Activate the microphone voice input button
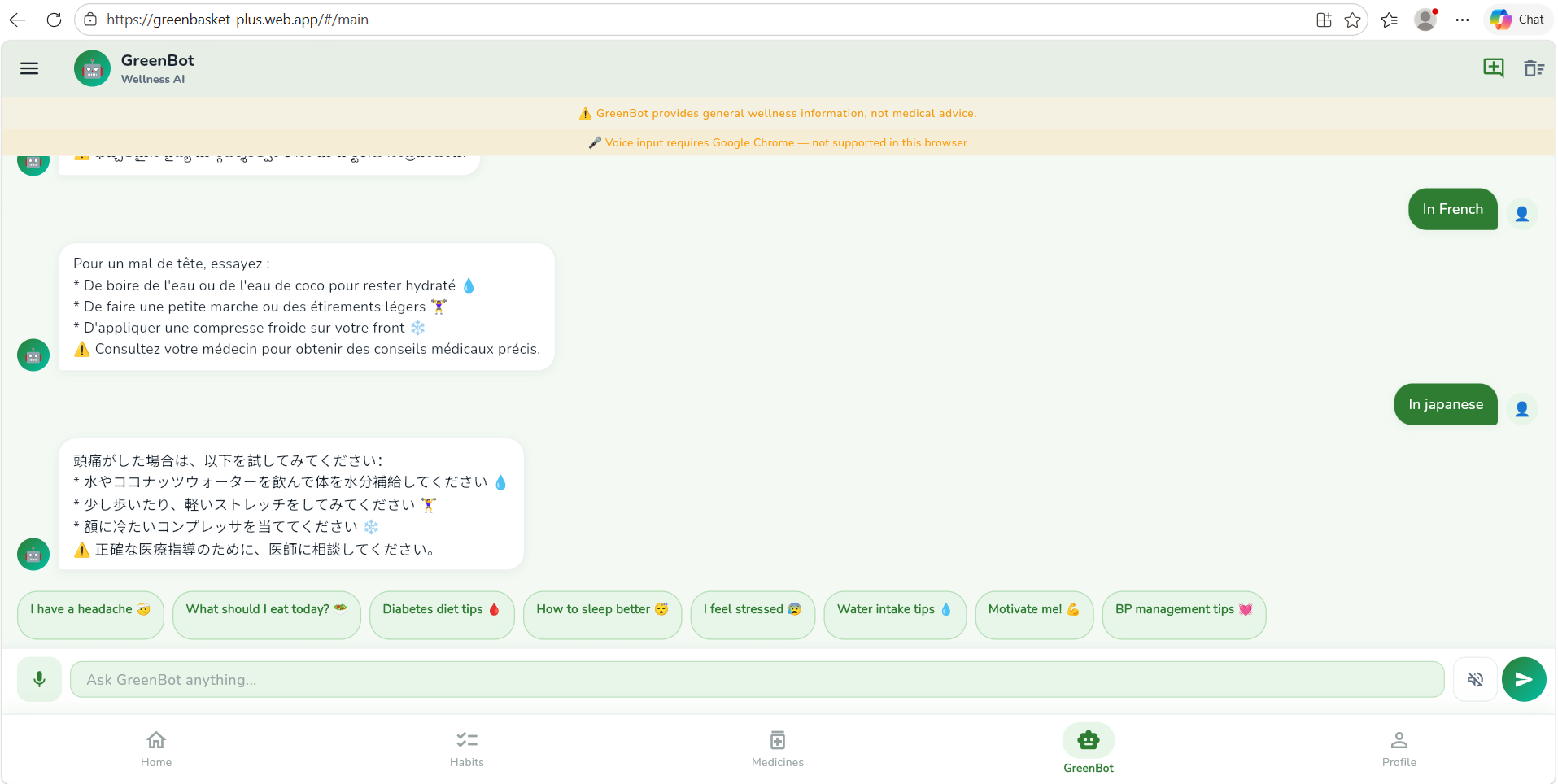Image resolution: width=1558 pixels, height=784 pixels. tap(39, 679)
